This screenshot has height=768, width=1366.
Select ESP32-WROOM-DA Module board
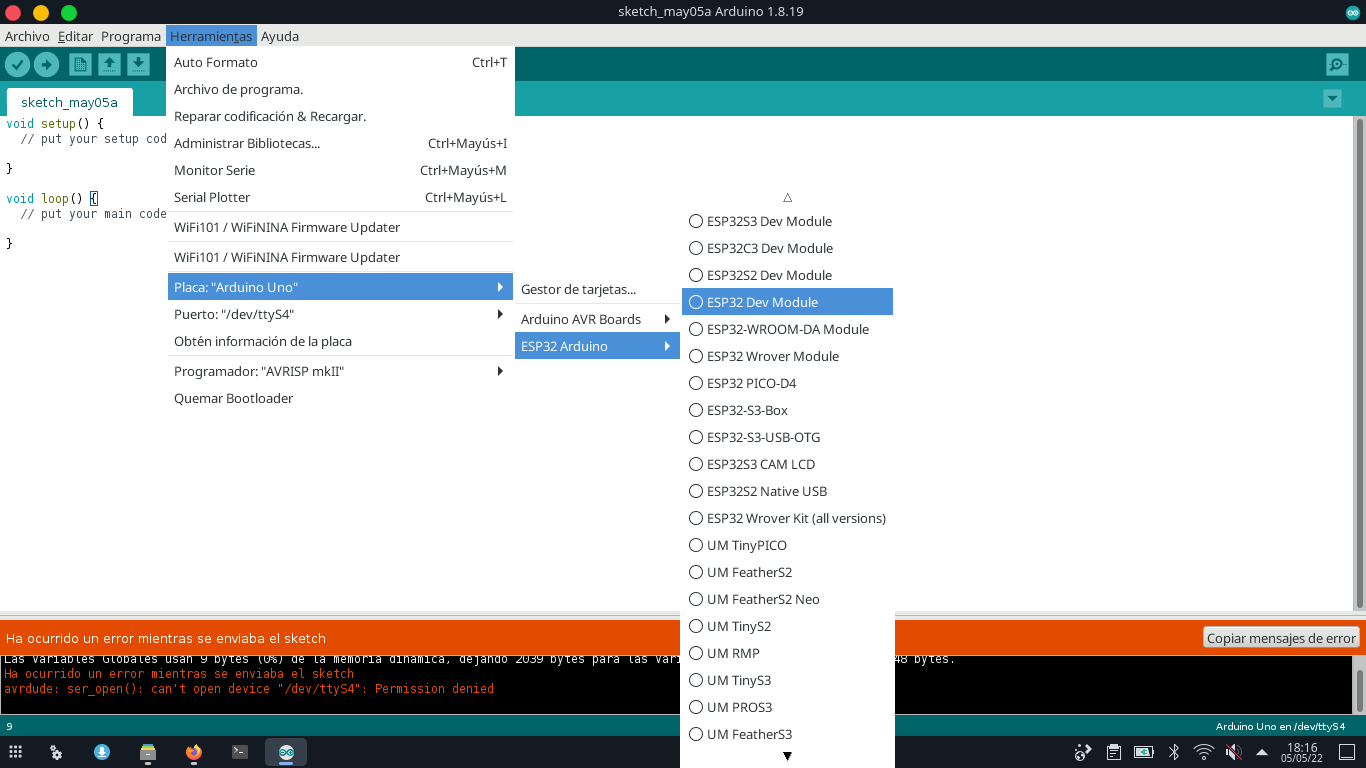[x=787, y=329]
